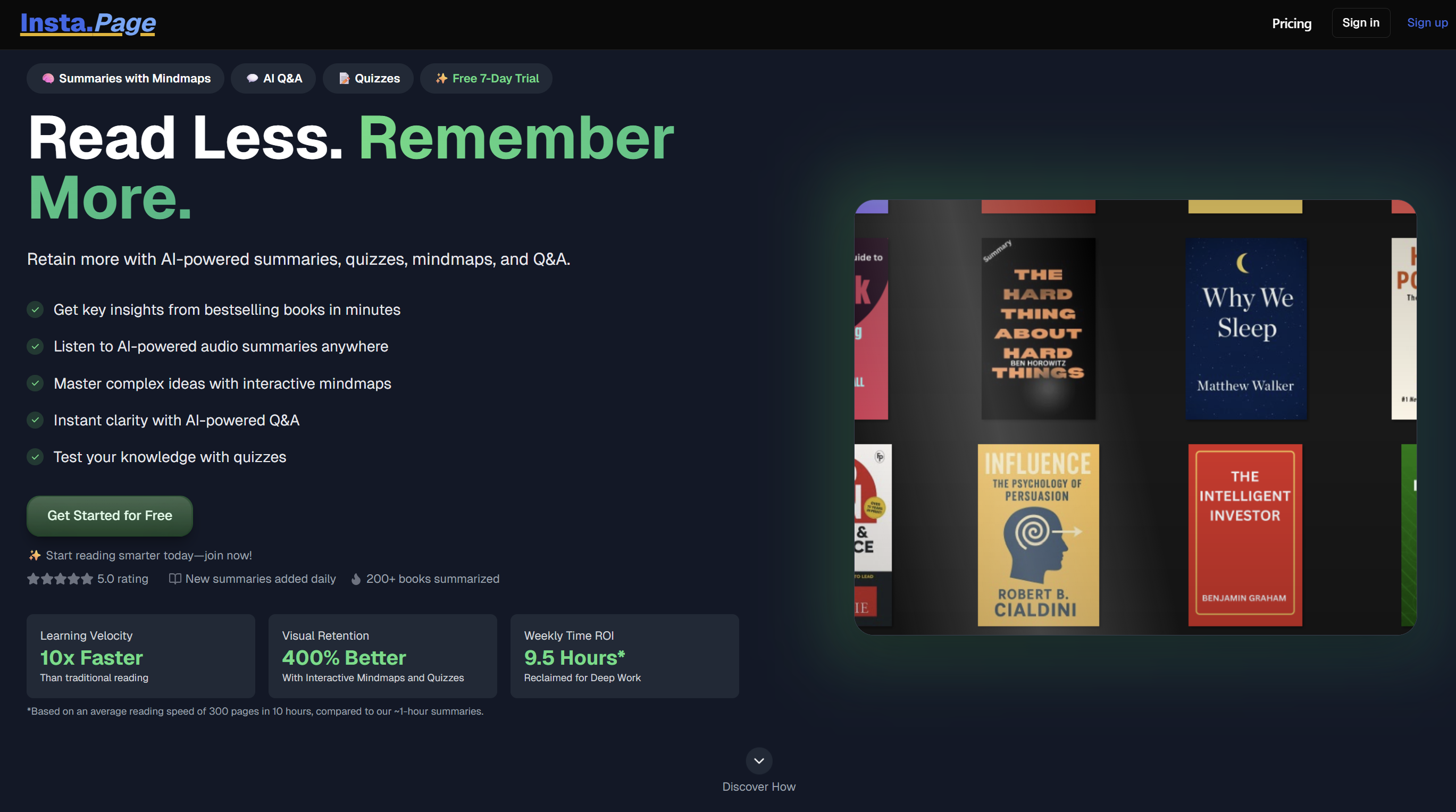
Task: Click the checkmark beside Test your knowledge
Action: pyautogui.click(x=35, y=457)
